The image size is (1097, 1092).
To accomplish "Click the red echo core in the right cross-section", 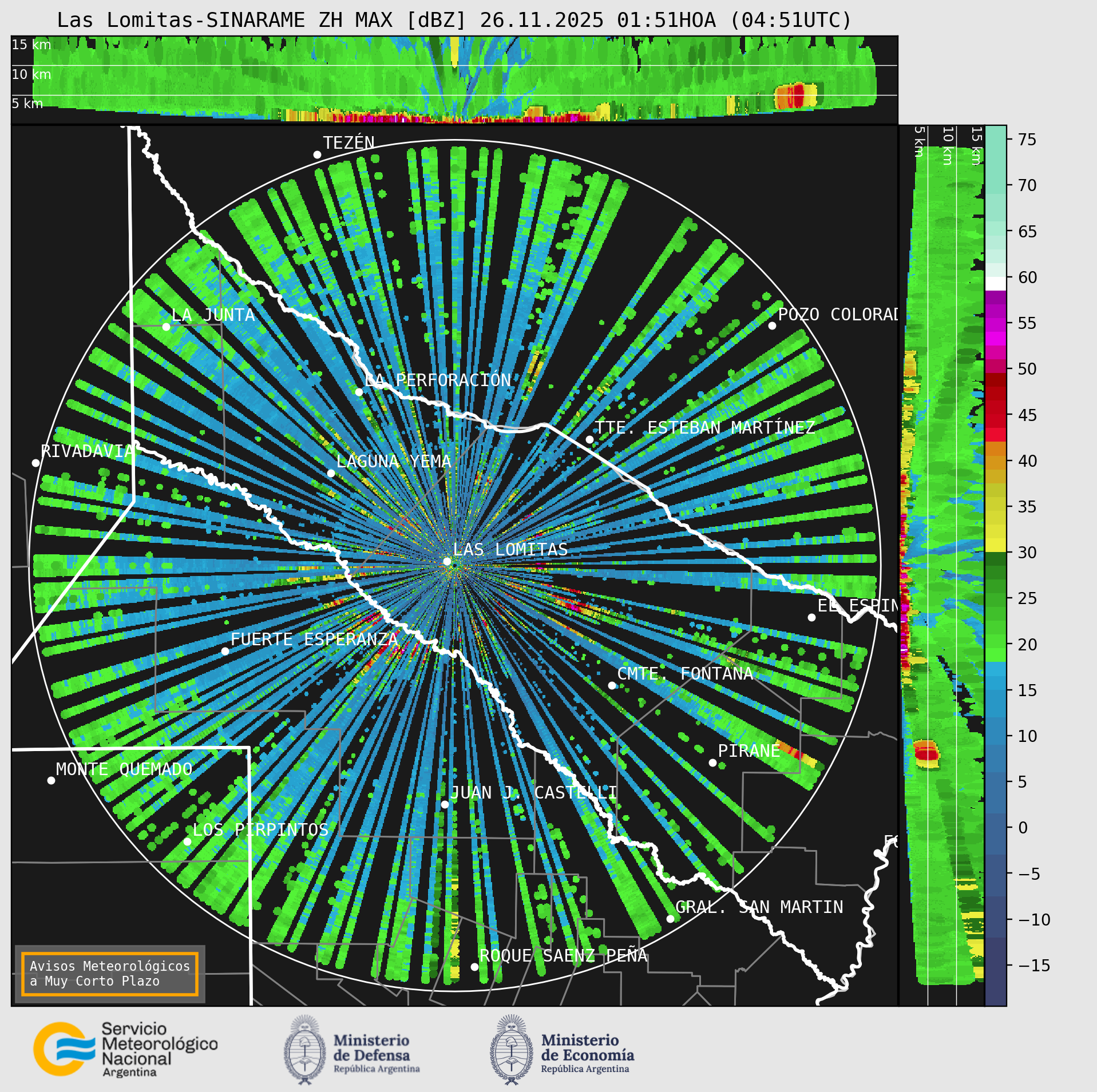I will click(926, 754).
